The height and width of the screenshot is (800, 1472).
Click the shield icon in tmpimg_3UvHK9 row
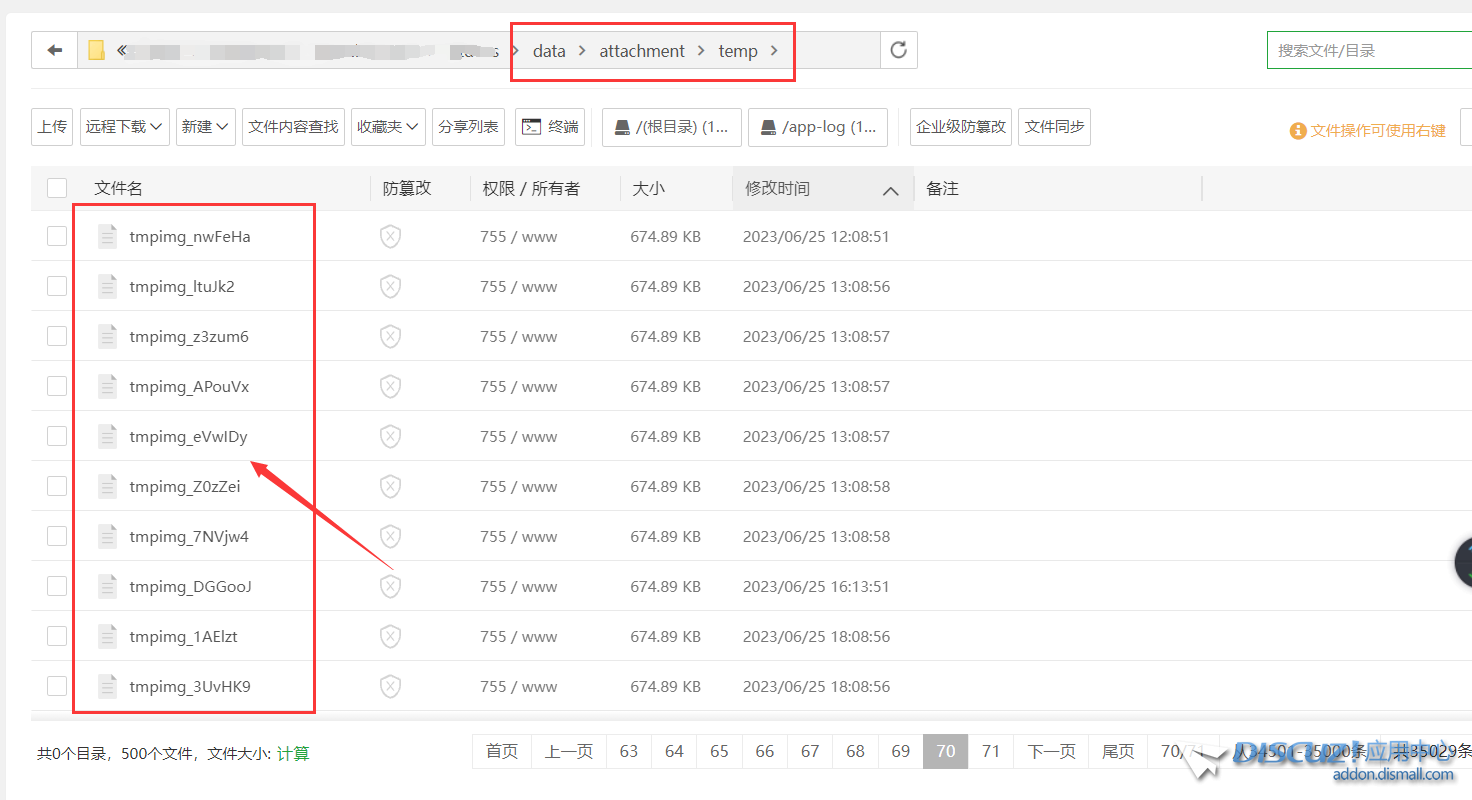click(390, 687)
